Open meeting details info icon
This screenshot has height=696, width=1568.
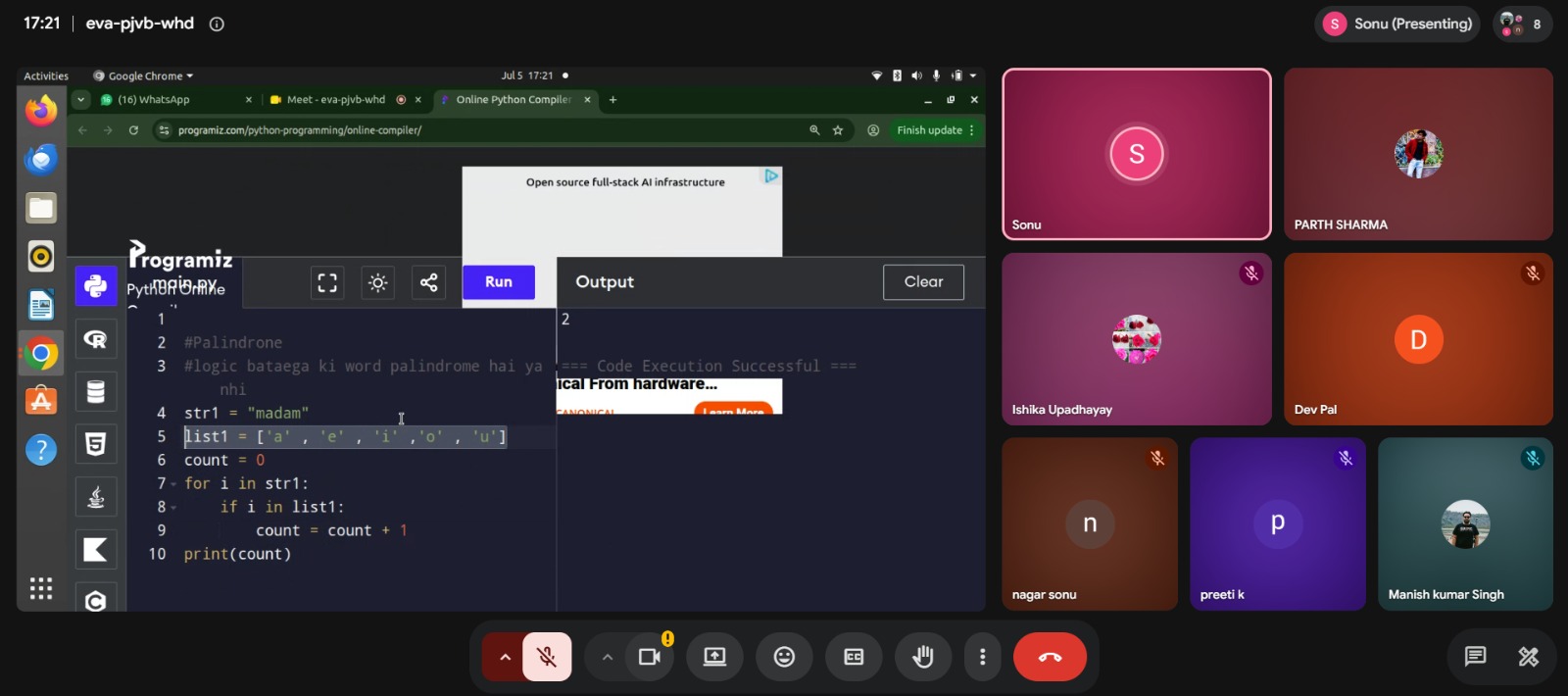pyautogui.click(x=217, y=24)
